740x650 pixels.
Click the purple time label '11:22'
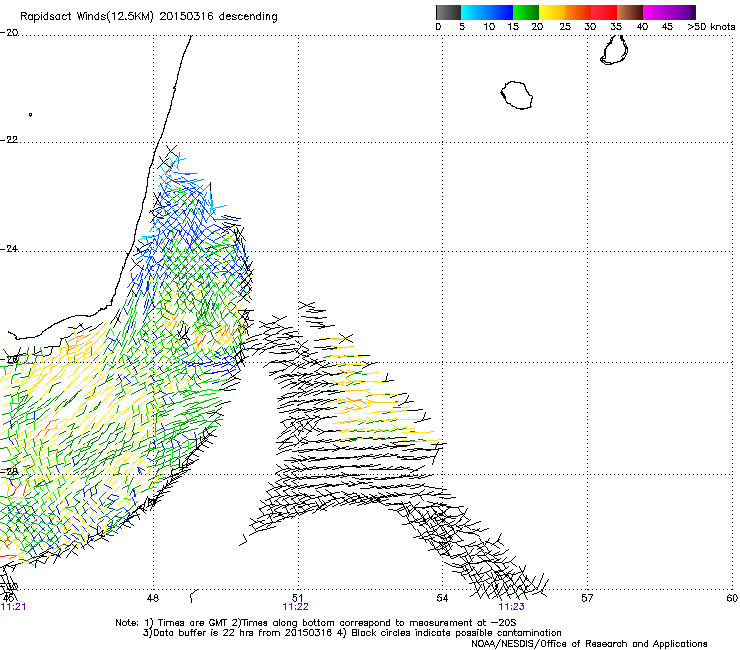[x=295, y=607]
